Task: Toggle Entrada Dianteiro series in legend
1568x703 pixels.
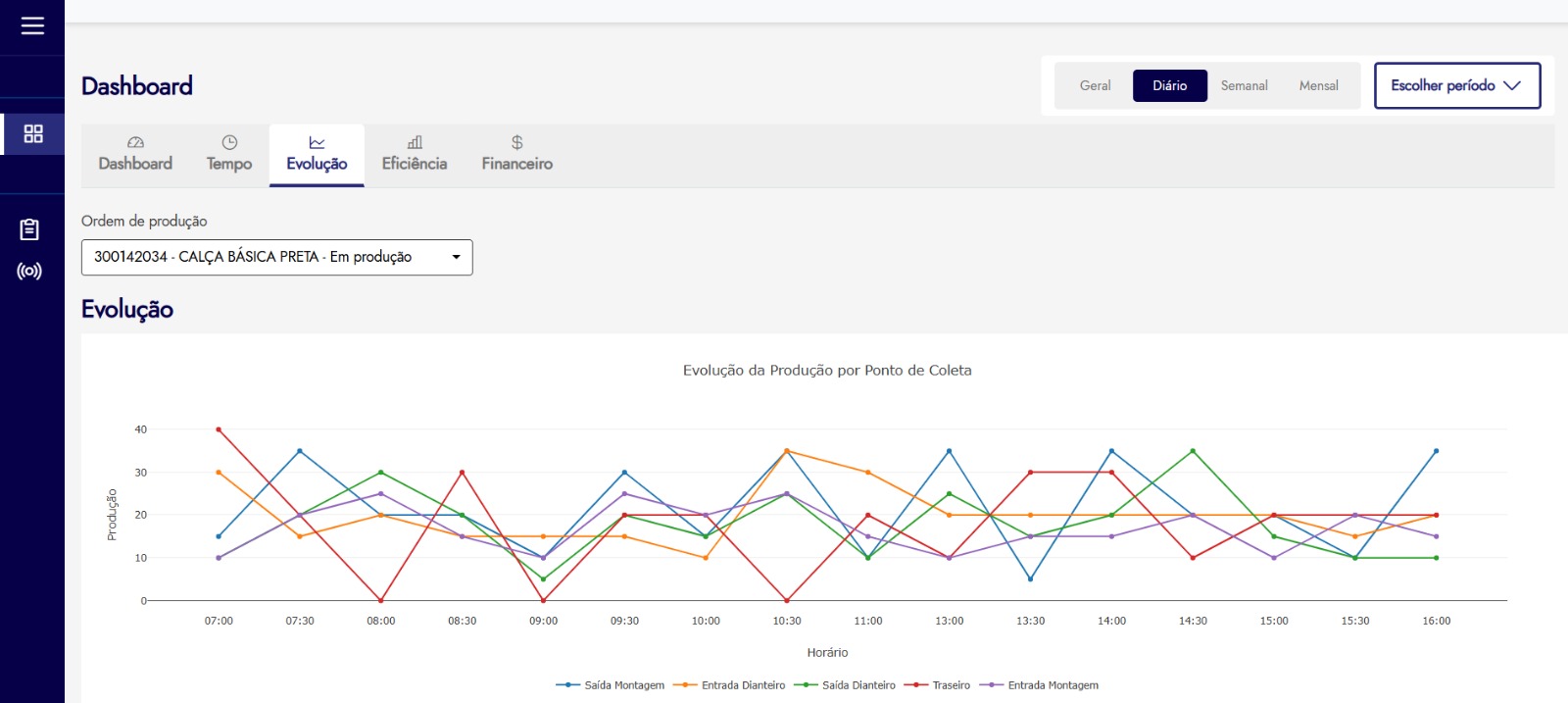Action: click(730, 685)
